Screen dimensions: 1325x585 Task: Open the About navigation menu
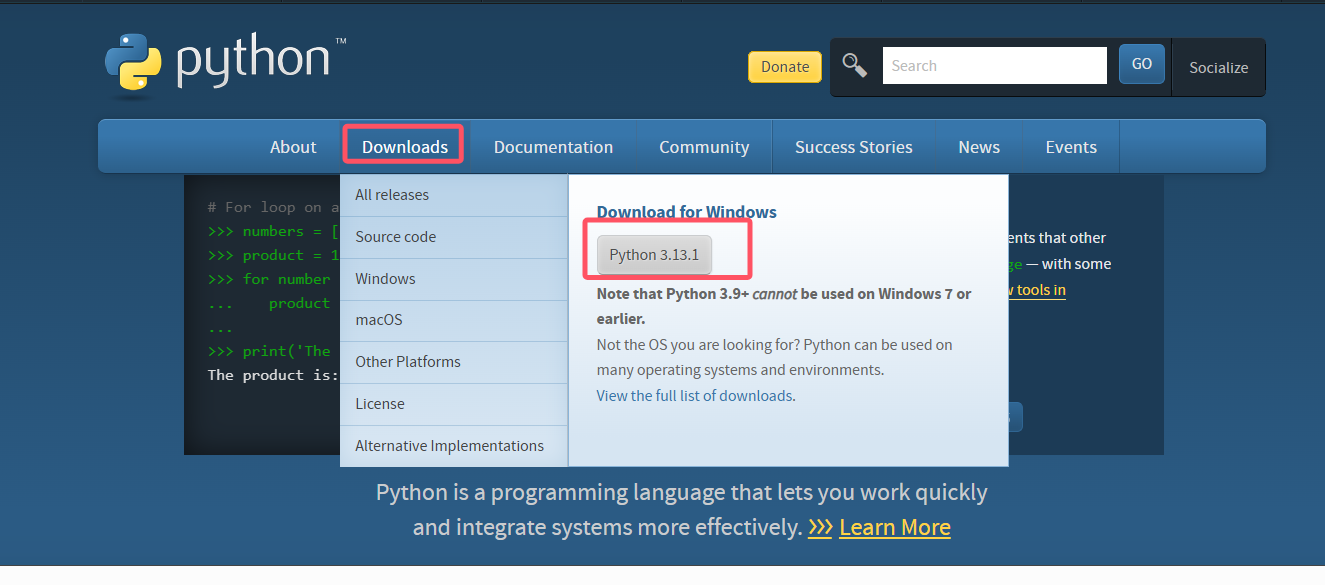tap(293, 147)
